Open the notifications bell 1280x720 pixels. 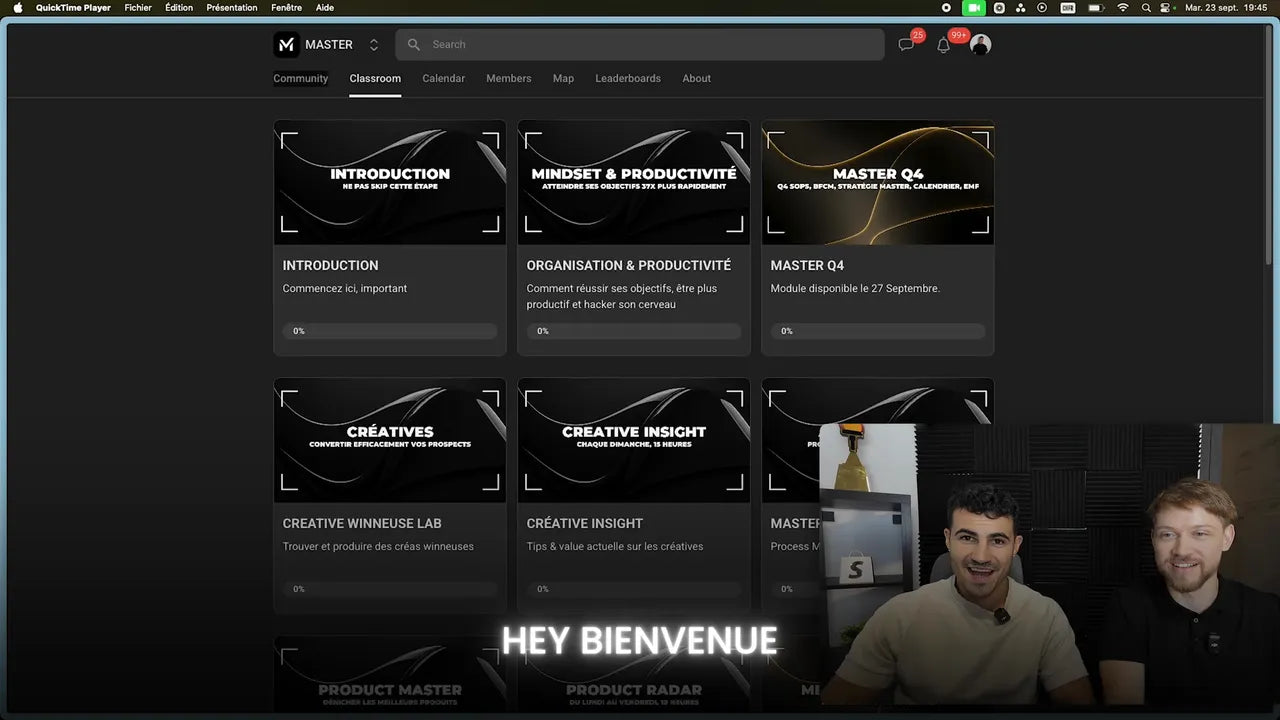[x=943, y=45]
